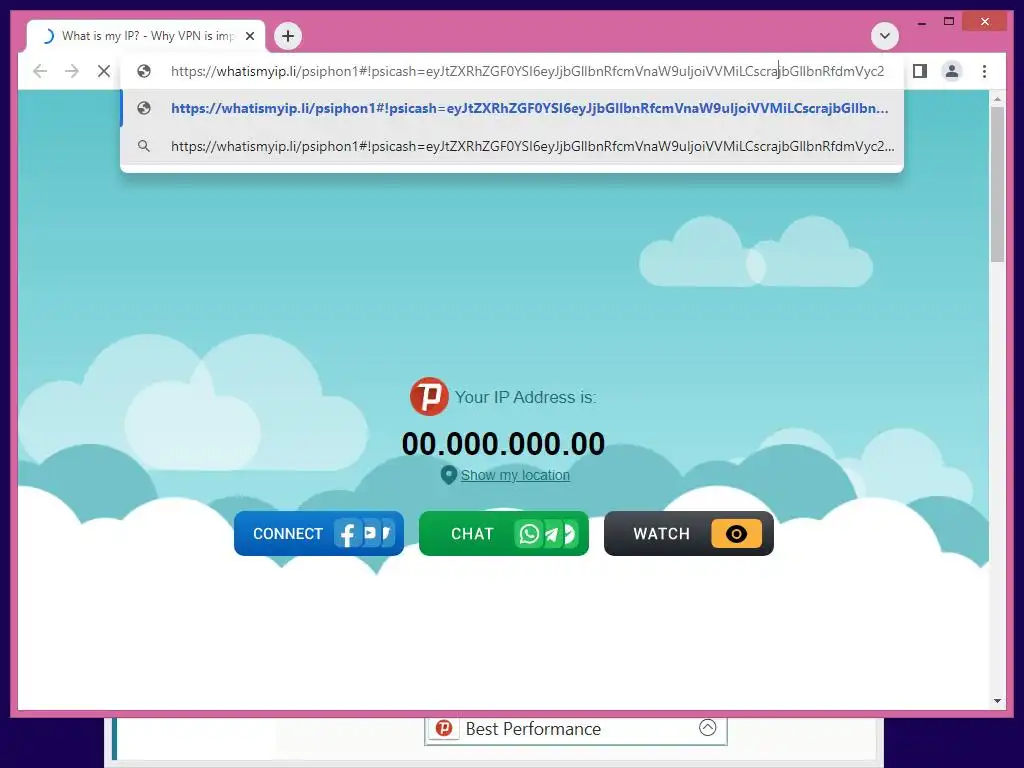Click the globe icon of the first suggestion
1024x768 pixels.
[x=144, y=108]
